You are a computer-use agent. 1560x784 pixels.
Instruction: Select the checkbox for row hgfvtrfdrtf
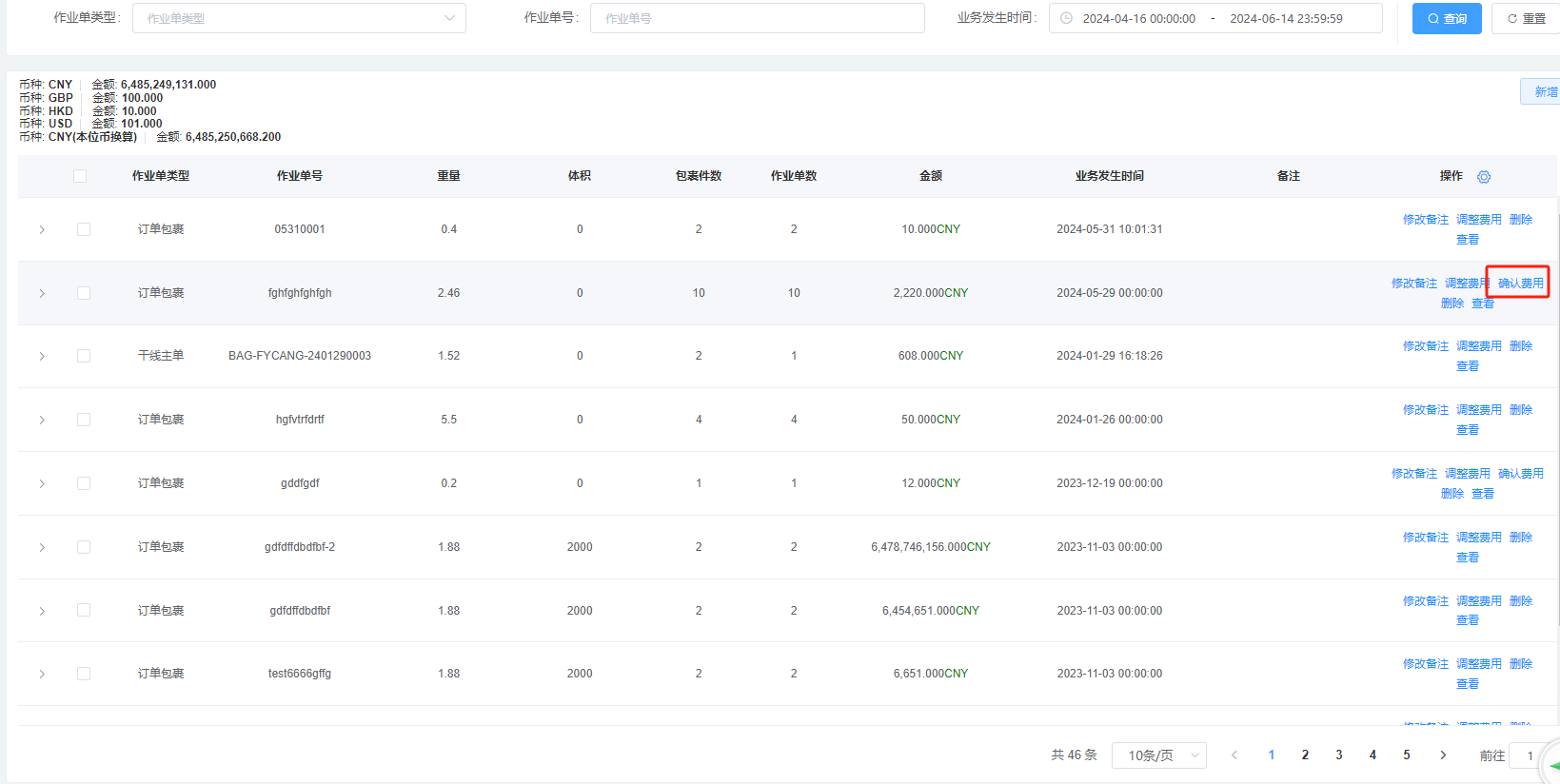84,420
